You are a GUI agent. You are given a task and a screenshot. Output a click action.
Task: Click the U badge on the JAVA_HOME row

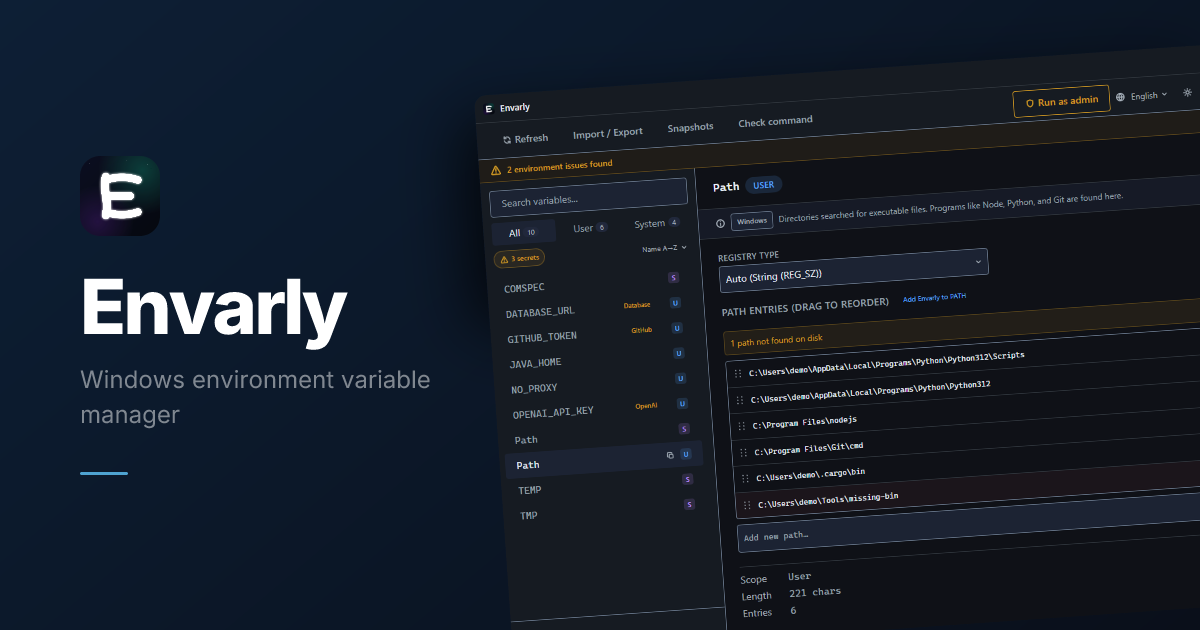(x=679, y=353)
